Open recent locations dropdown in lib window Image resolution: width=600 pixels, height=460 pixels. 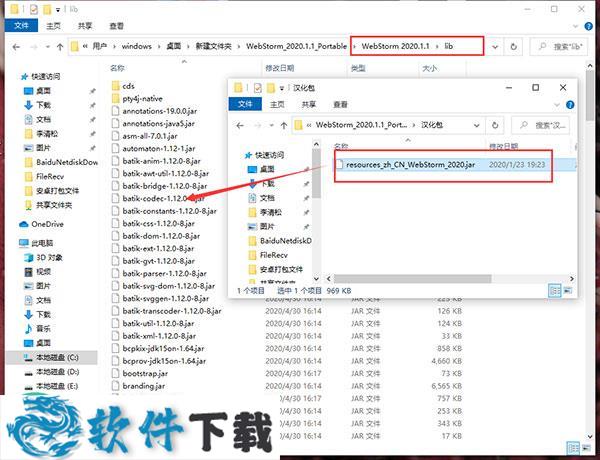tap(47, 47)
